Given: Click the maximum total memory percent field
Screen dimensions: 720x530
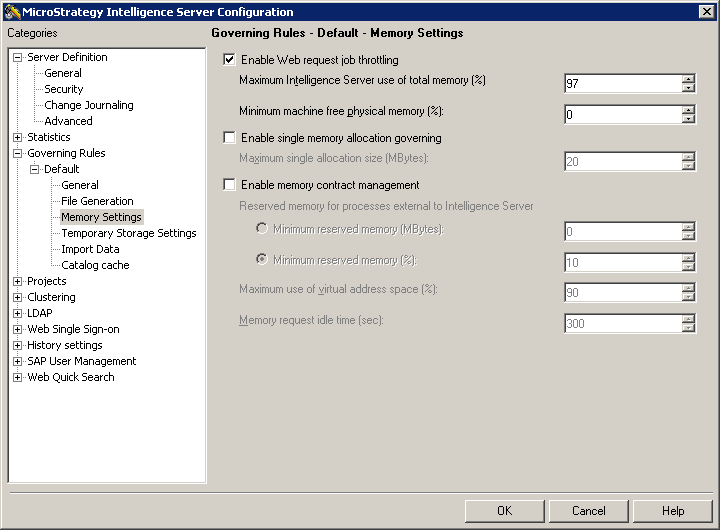Looking at the screenshot, I should [623, 84].
